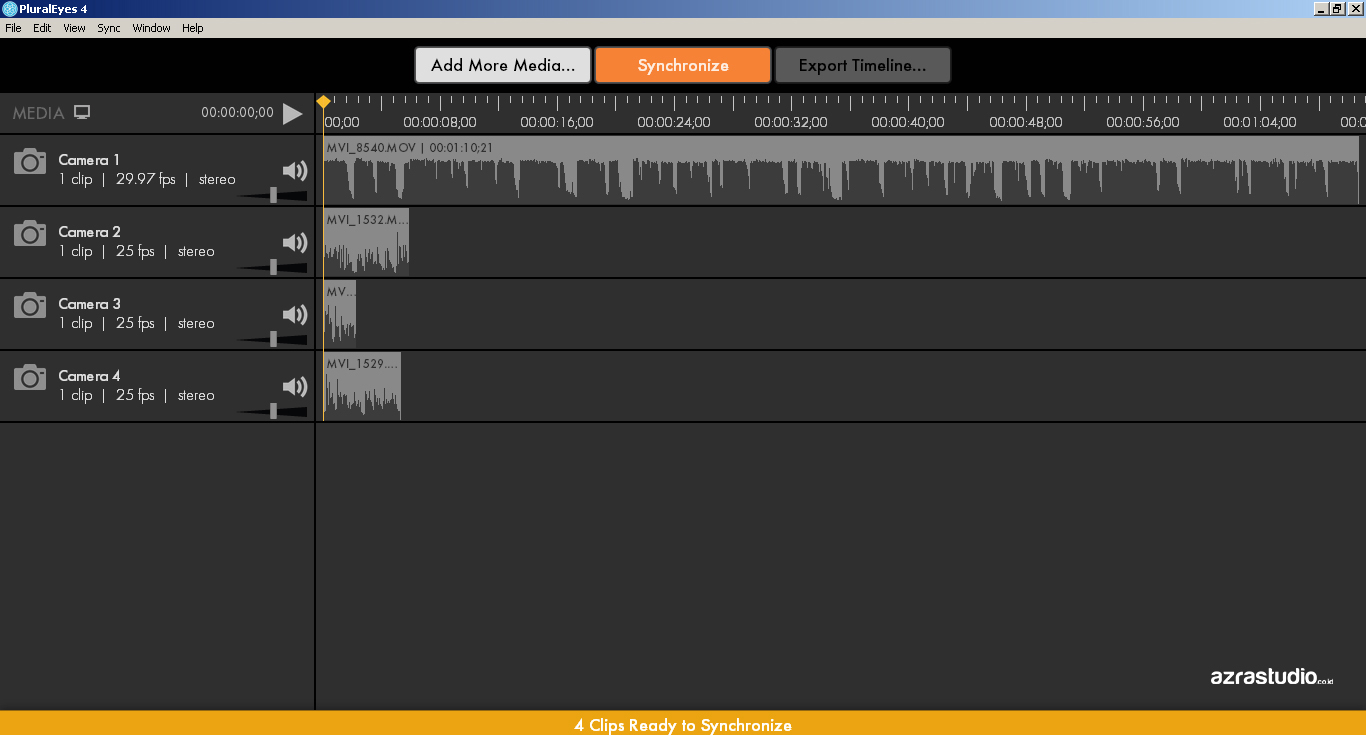Image resolution: width=1366 pixels, height=735 pixels.
Task: Click the Camera 1 track name
Action: tap(89, 160)
